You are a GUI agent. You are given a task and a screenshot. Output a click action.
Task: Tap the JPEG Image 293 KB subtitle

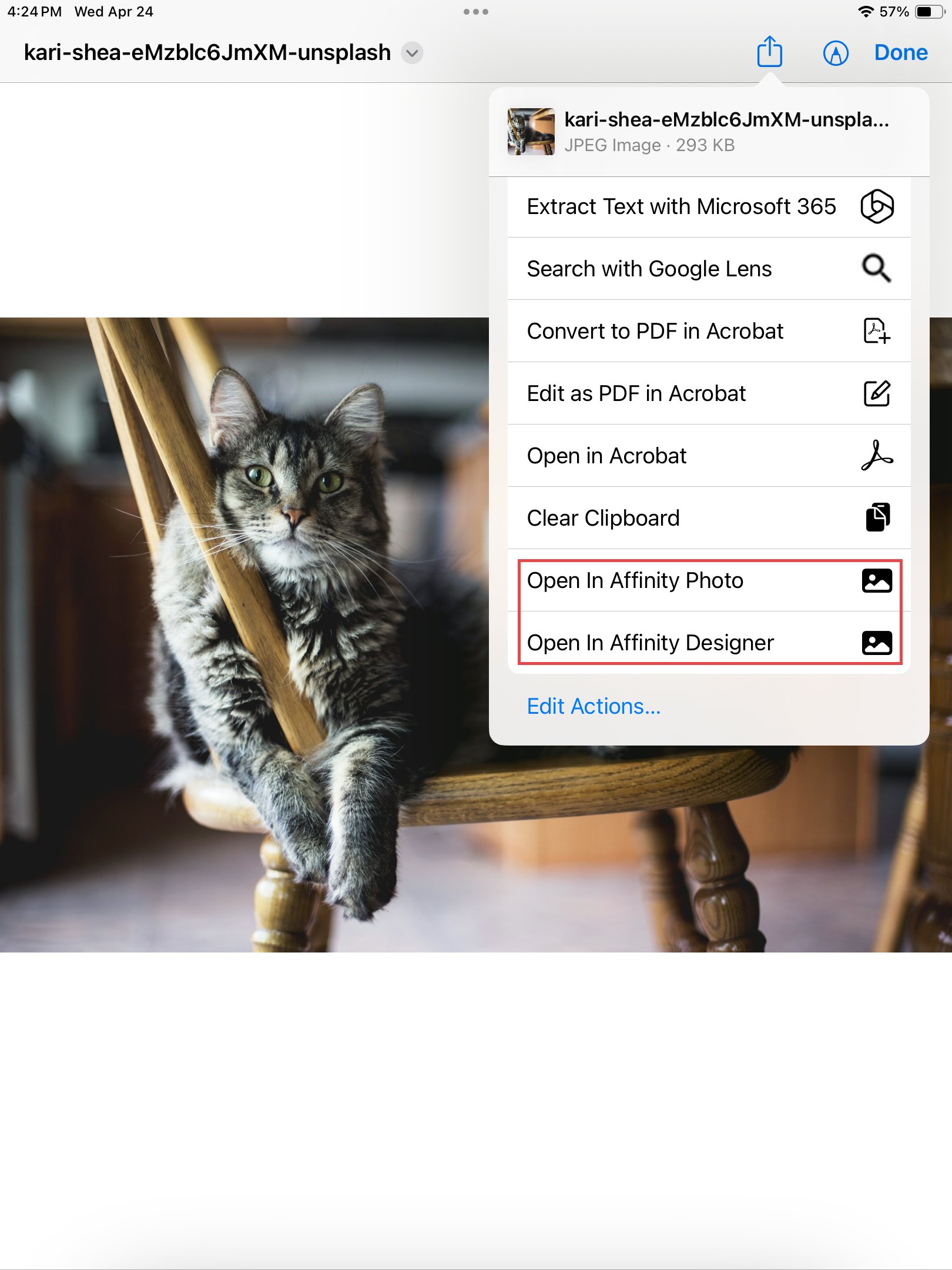(x=649, y=145)
